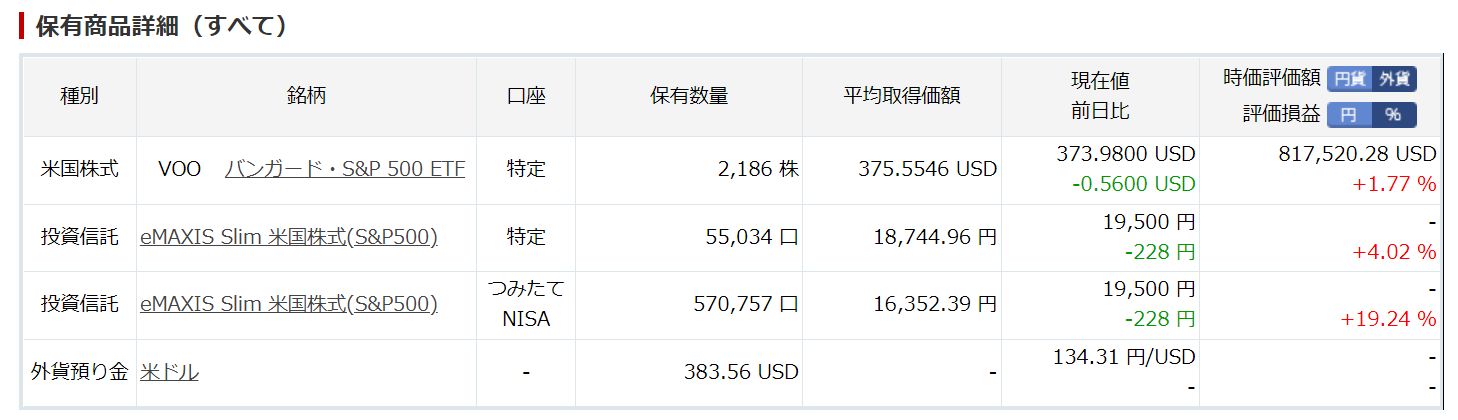This screenshot has width=1458, height=420.
Task: Click the 種別 column header
Action: click(x=79, y=96)
